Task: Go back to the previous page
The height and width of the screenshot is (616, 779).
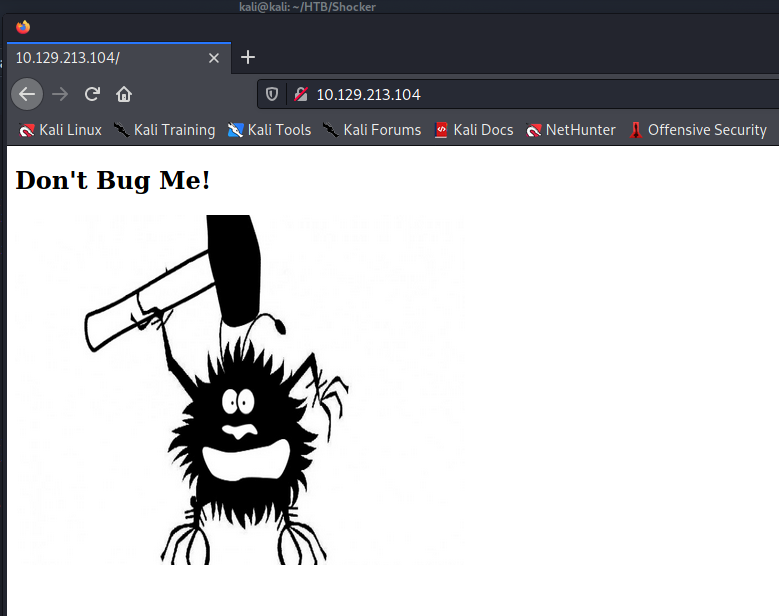Action: click(x=27, y=94)
